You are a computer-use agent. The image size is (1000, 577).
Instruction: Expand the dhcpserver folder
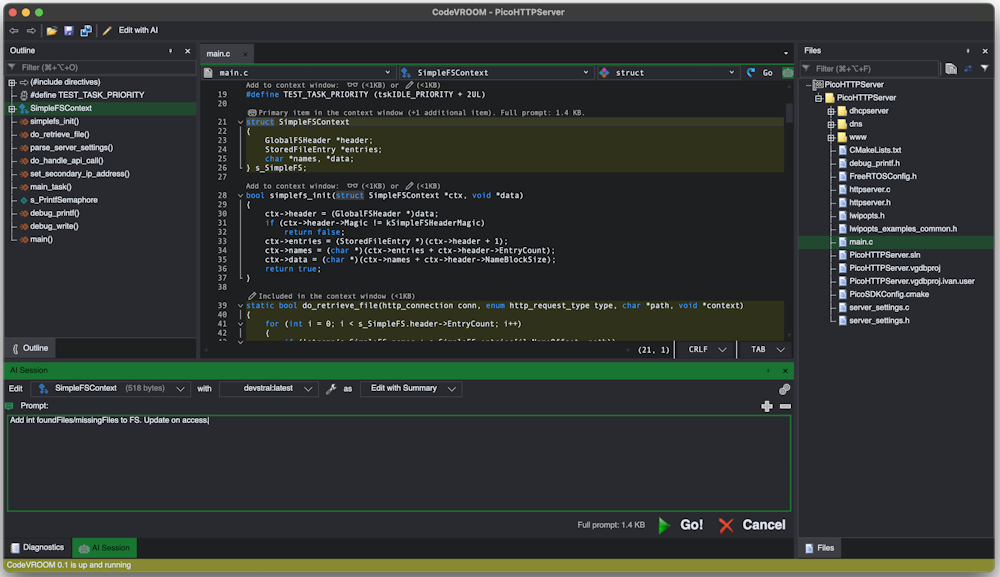pos(831,111)
